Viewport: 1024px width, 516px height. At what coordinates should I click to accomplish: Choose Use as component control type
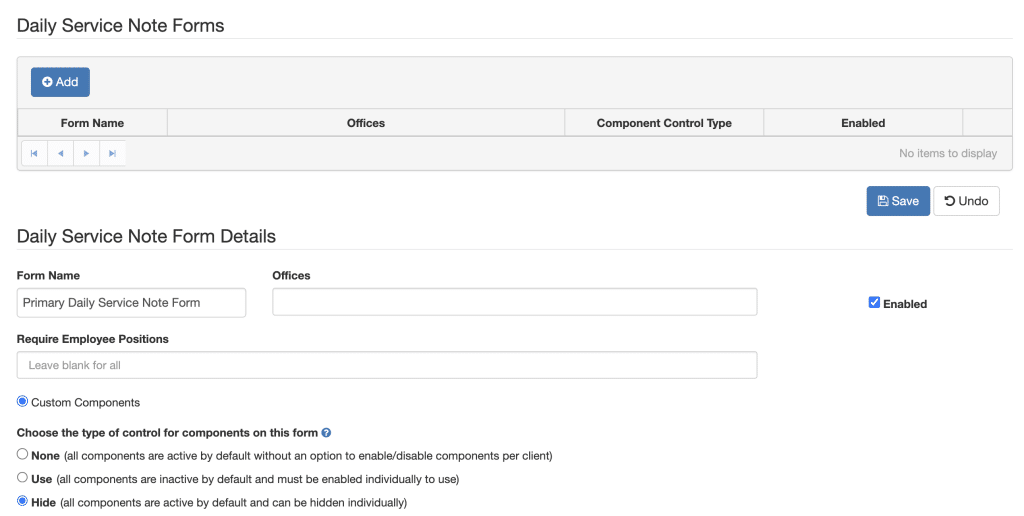[23, 478]
